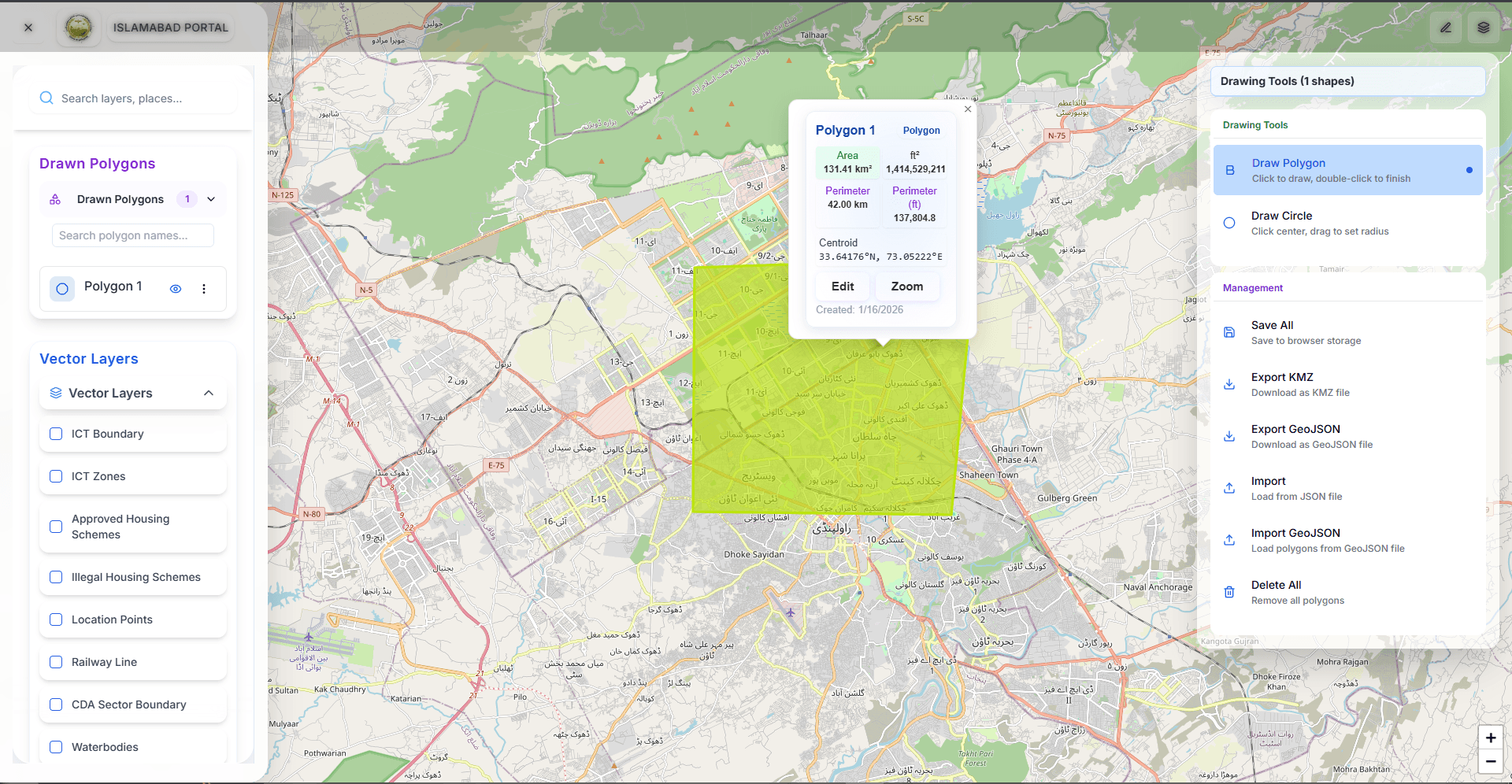The width and height of the screenshot is (1512, 784).
Task: Click the Import GeoJSON upload icon
Action: coord(1229,540)
